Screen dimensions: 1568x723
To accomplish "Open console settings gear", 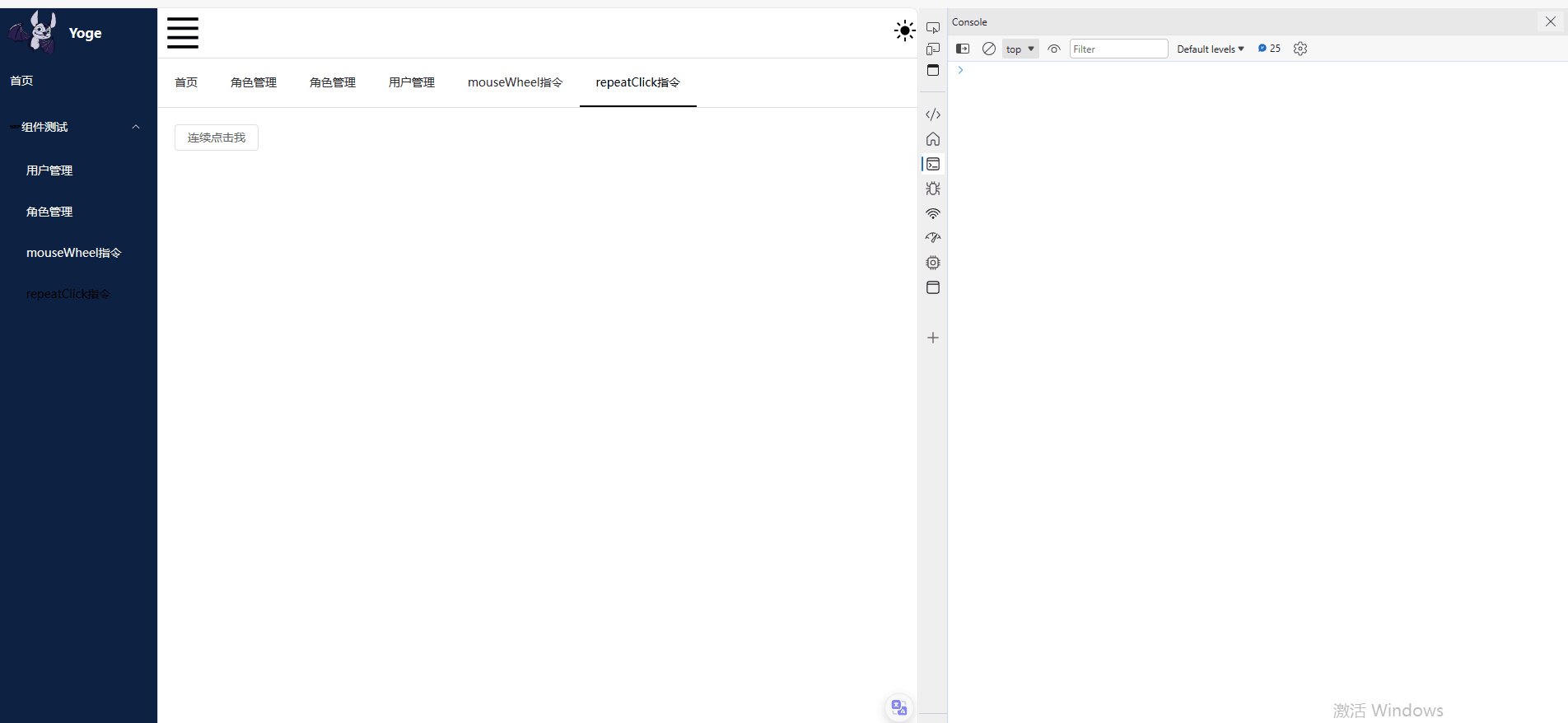I will click(x=1300, y=49).
